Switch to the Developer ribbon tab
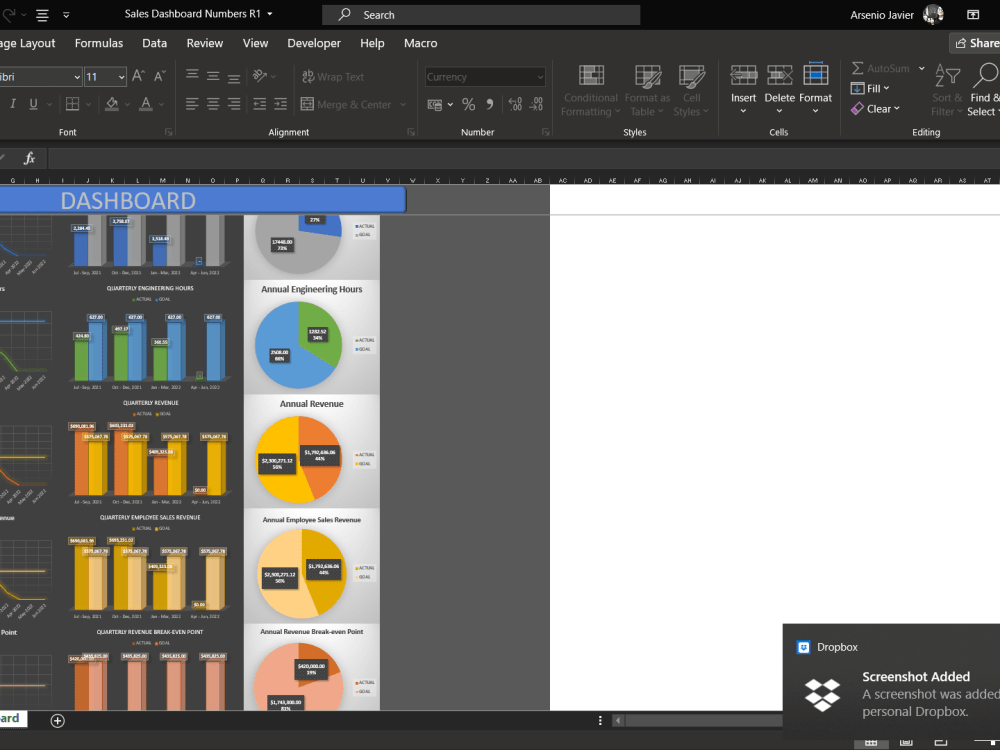This screenshot has height=750, width=1000. click(x=314, y=43)
